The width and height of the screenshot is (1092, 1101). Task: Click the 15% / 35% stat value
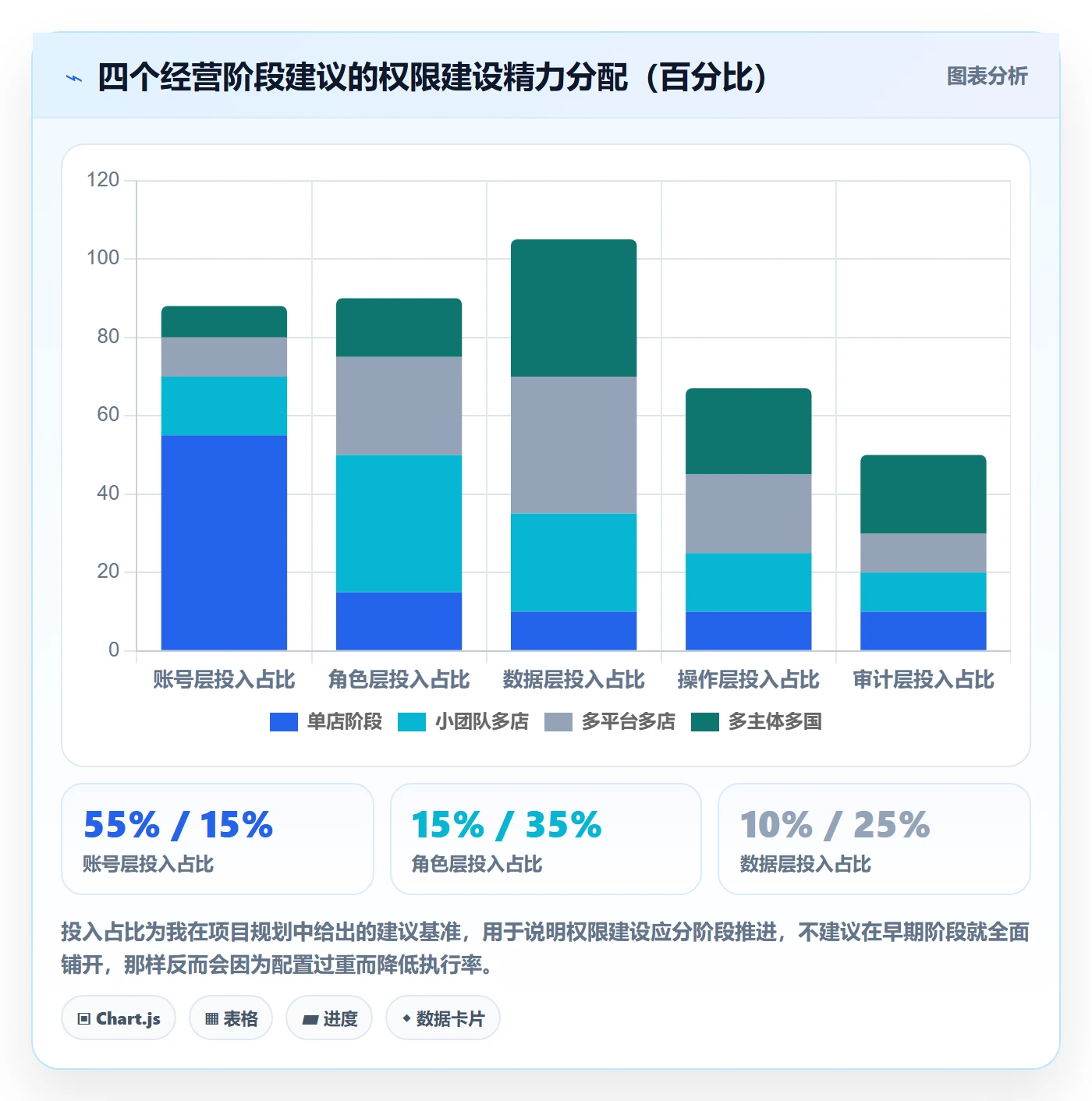point(506,825)
